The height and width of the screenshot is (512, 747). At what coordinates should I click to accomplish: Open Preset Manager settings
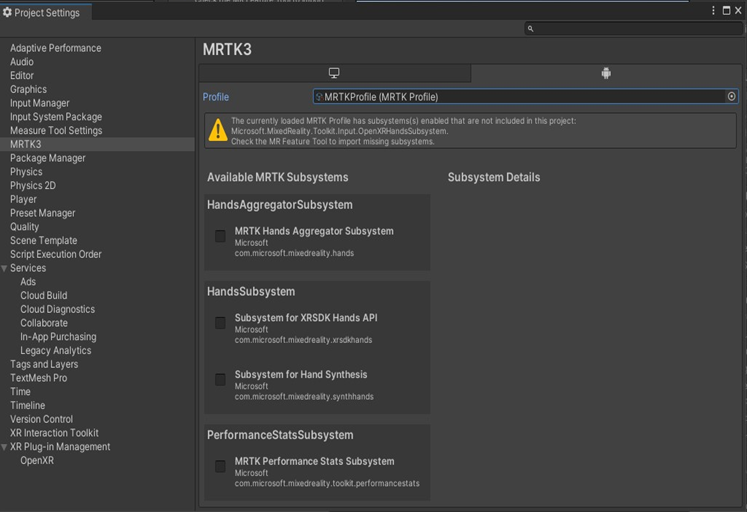click(x=43, y=213)
